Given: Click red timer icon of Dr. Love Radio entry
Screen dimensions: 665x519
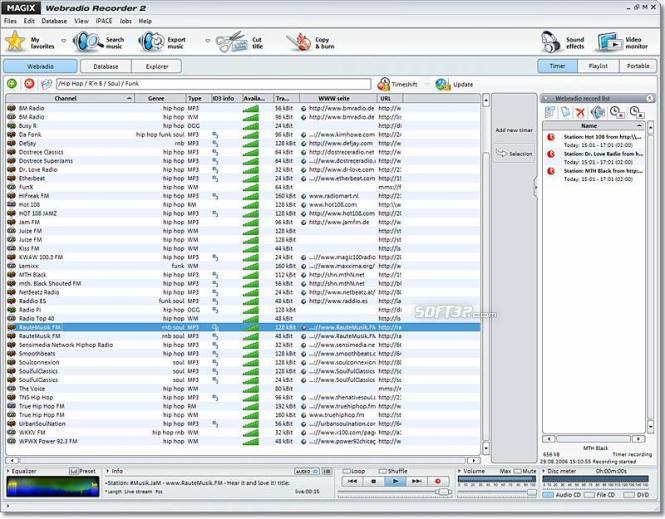Looking at the screenshot, I should [551, 154].
